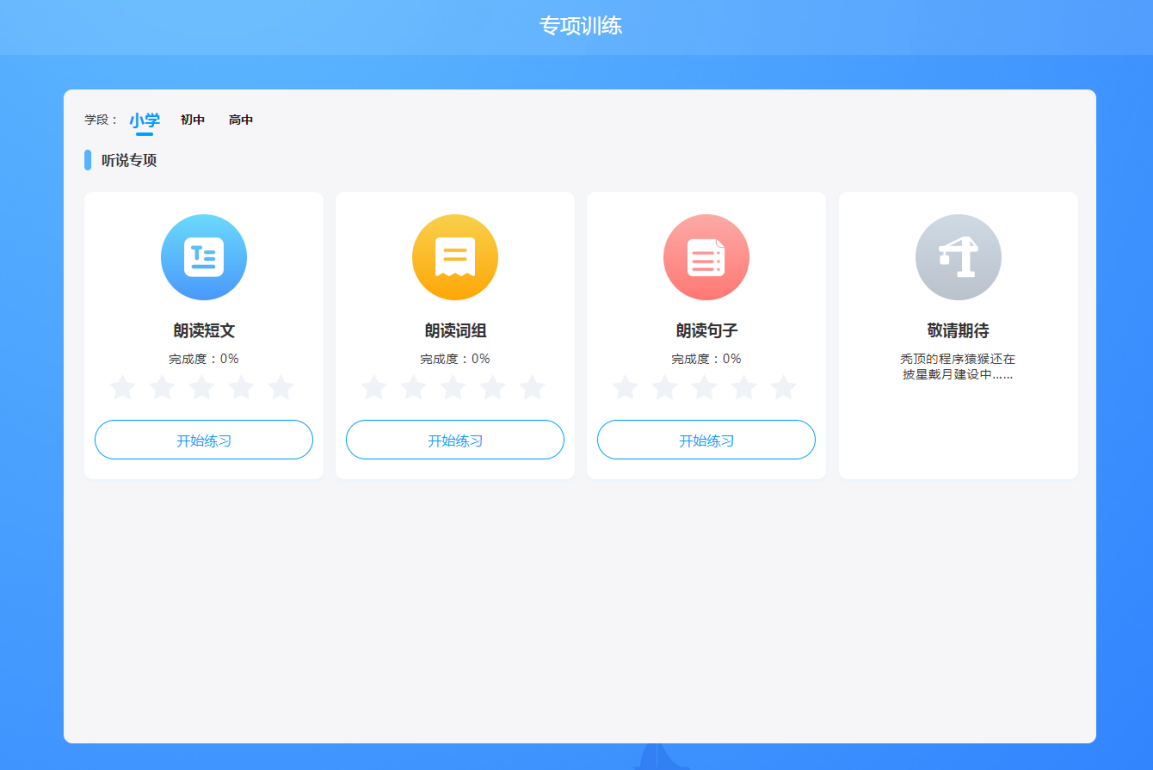Open the orange 朗读词组 receipt icon

455,257
